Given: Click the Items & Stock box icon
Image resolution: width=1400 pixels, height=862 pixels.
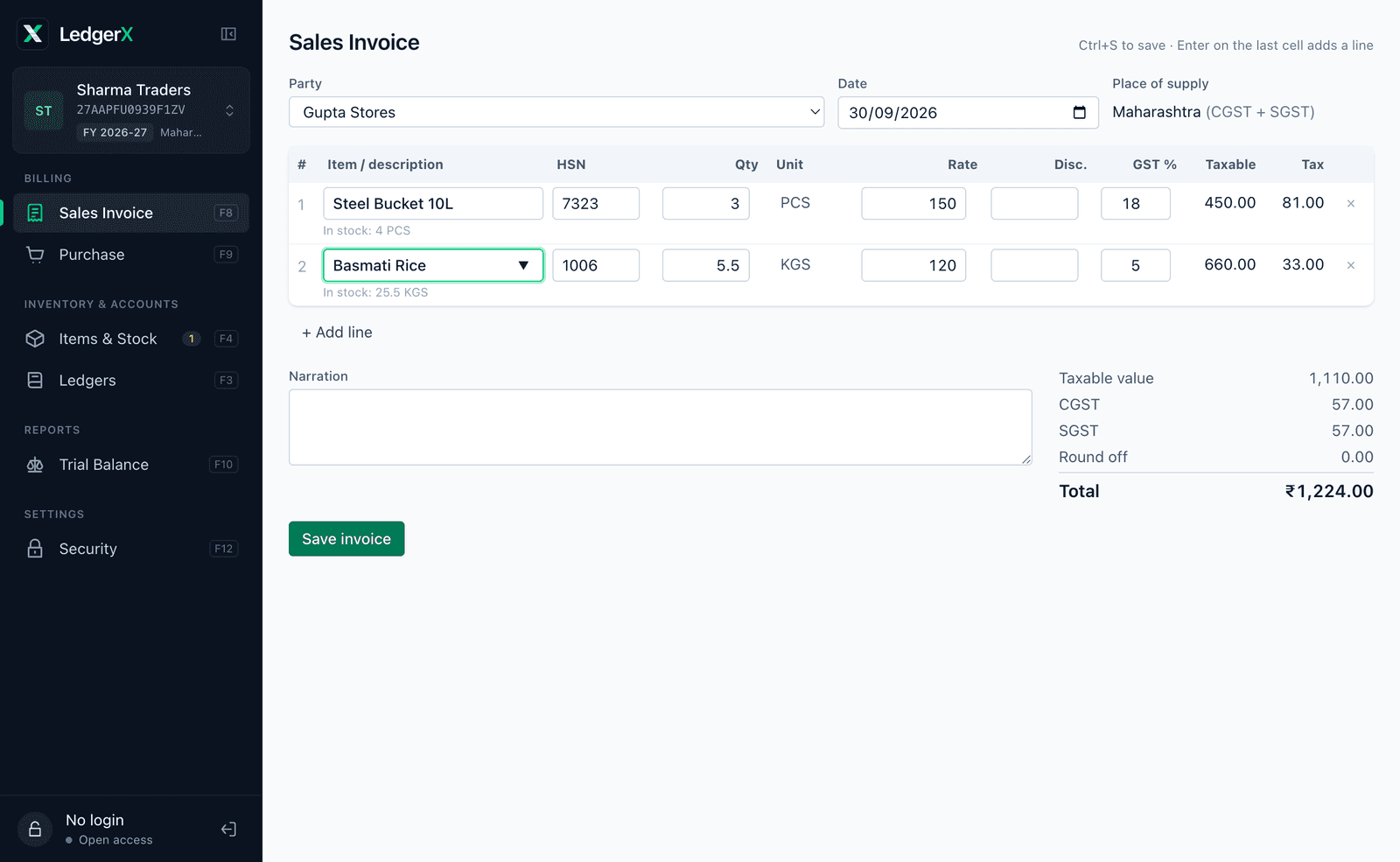Looking at the screenshot, I should [35, 339].
